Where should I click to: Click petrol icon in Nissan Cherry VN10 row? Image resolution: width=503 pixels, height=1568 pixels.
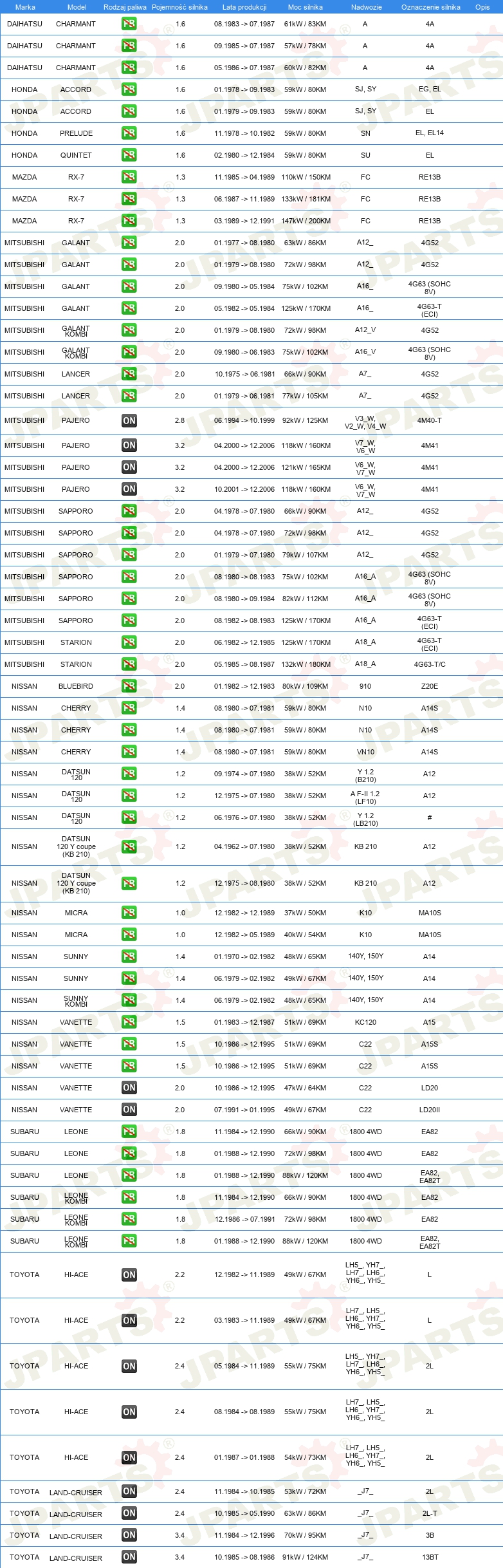(x=129, y=752)
